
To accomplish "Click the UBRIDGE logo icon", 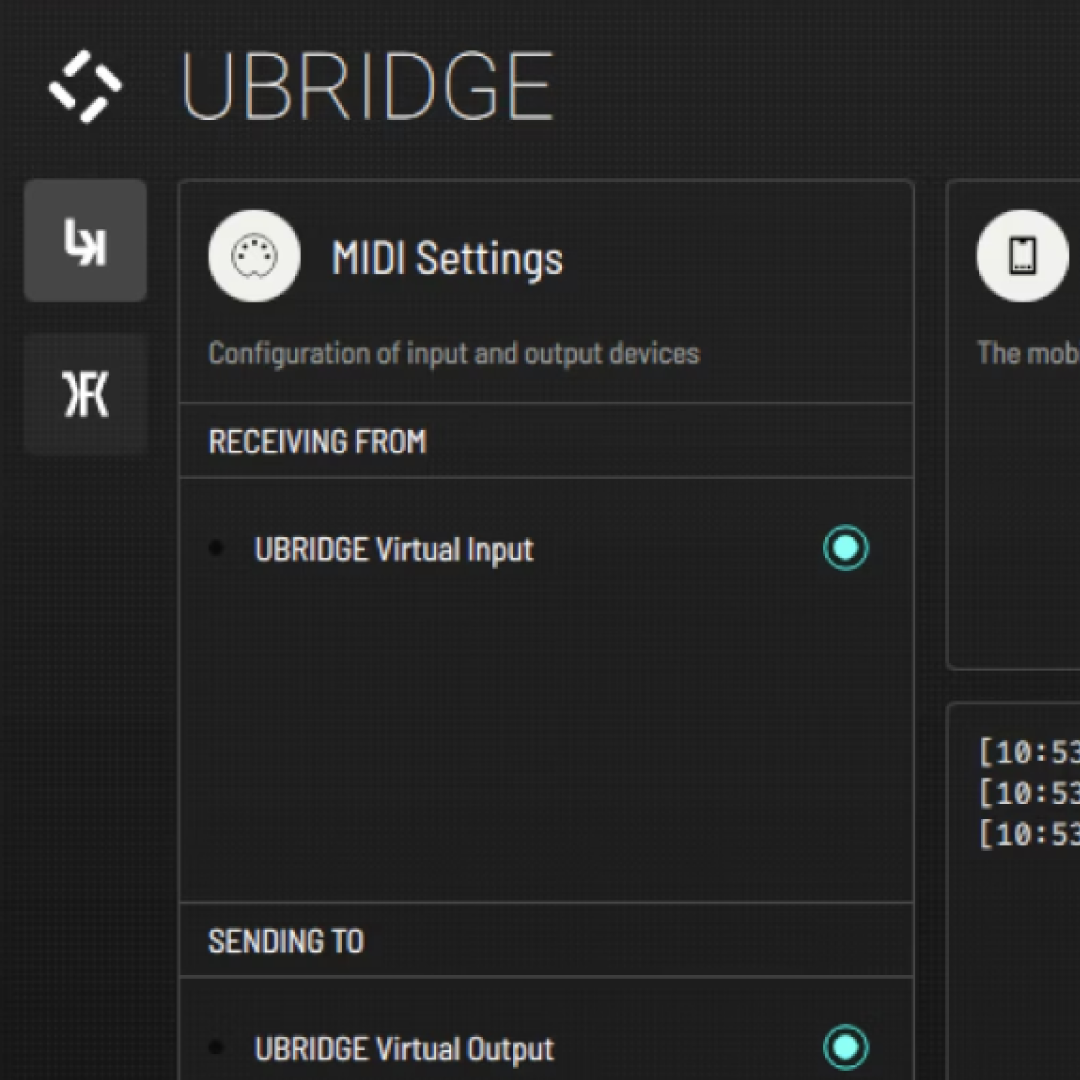I will point(85,87).
